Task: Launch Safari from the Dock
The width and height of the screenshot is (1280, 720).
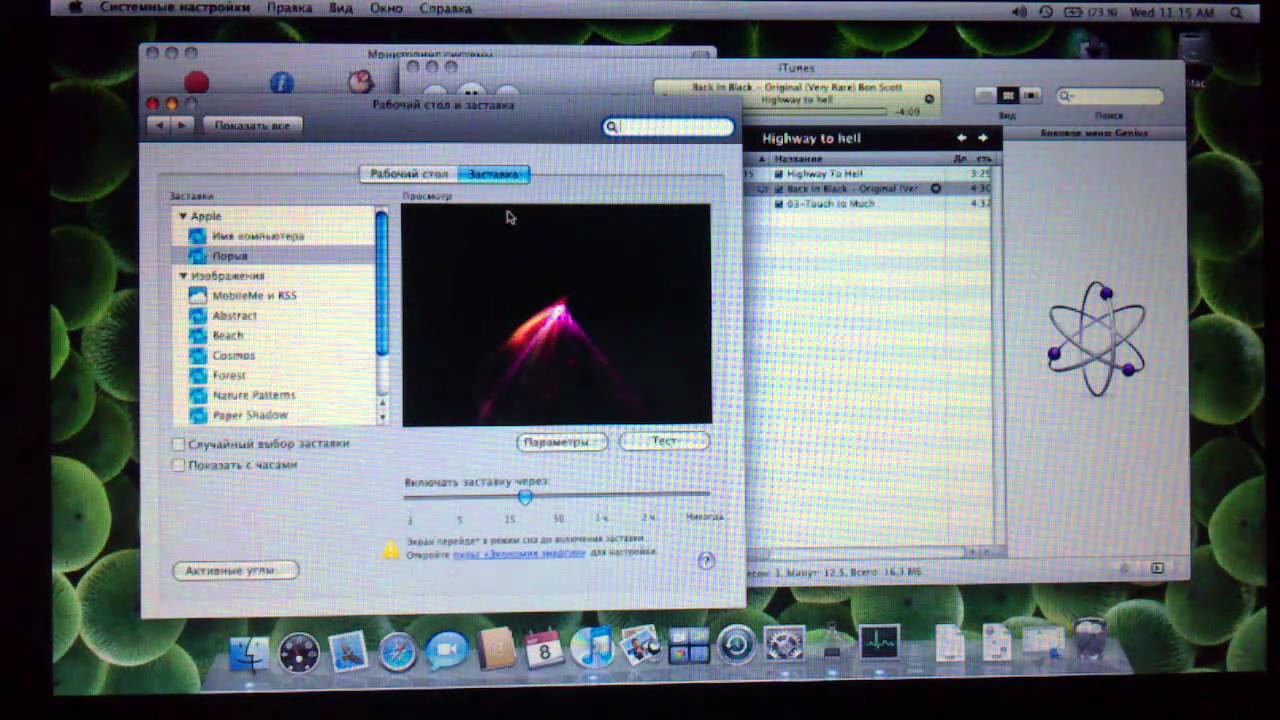Action: tap(397, 652)
